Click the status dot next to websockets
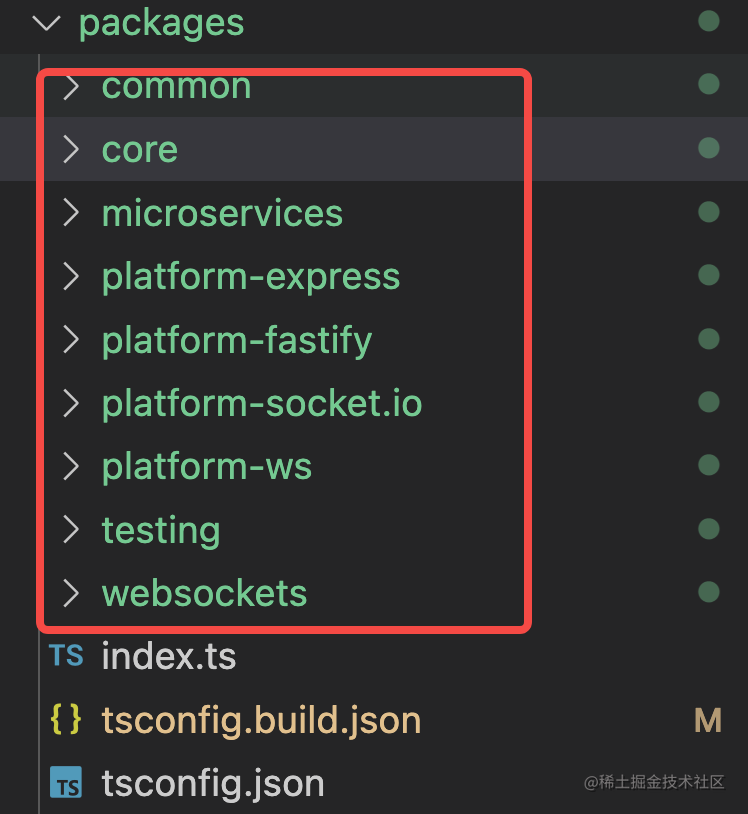 point(709,592)
